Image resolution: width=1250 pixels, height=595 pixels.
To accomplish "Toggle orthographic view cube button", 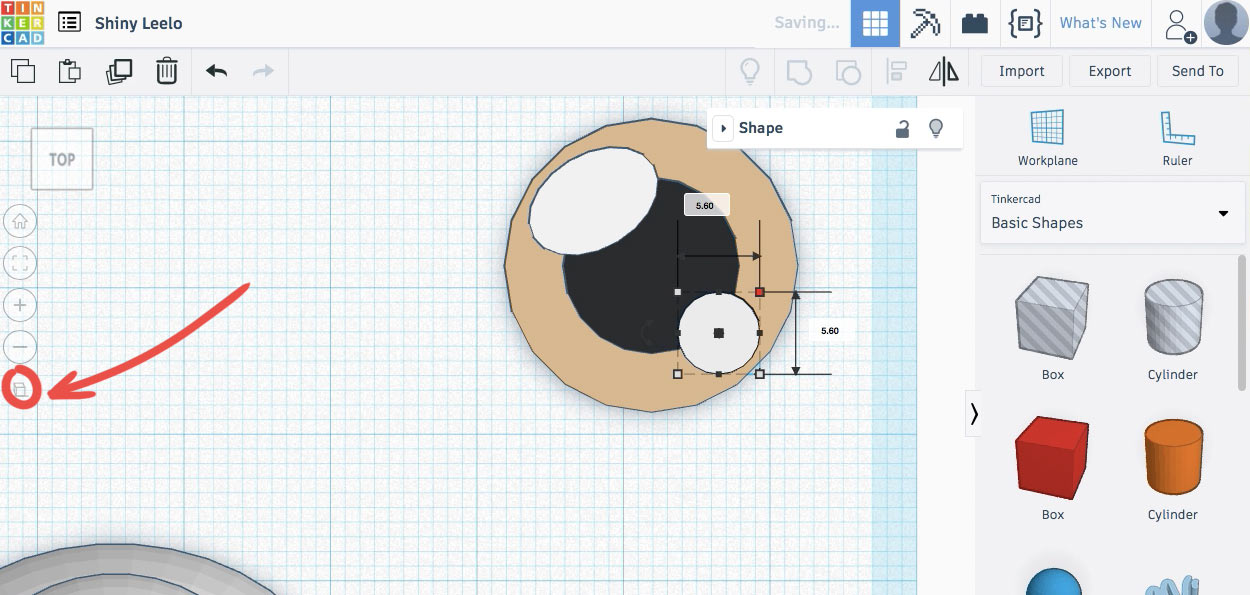I will pyautogui.click(x=20, y=388).
